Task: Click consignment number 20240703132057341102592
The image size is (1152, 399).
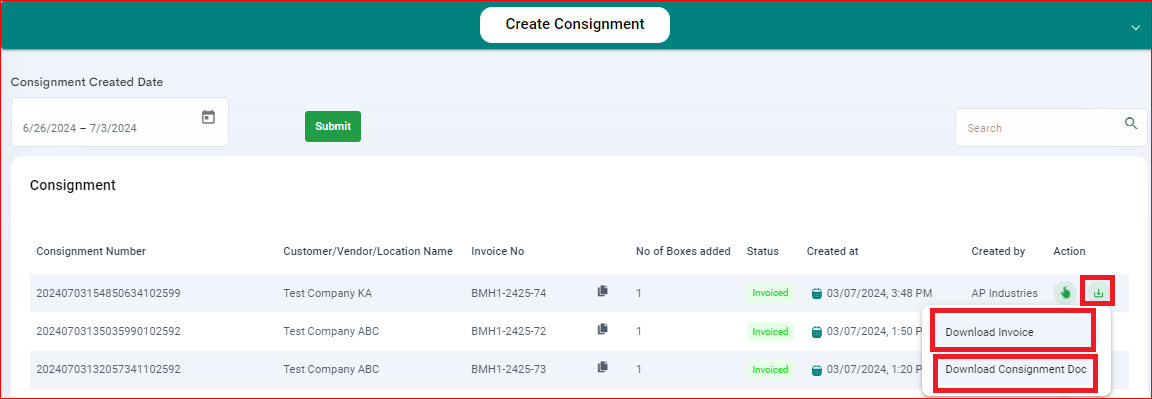Action: point(108,370)
